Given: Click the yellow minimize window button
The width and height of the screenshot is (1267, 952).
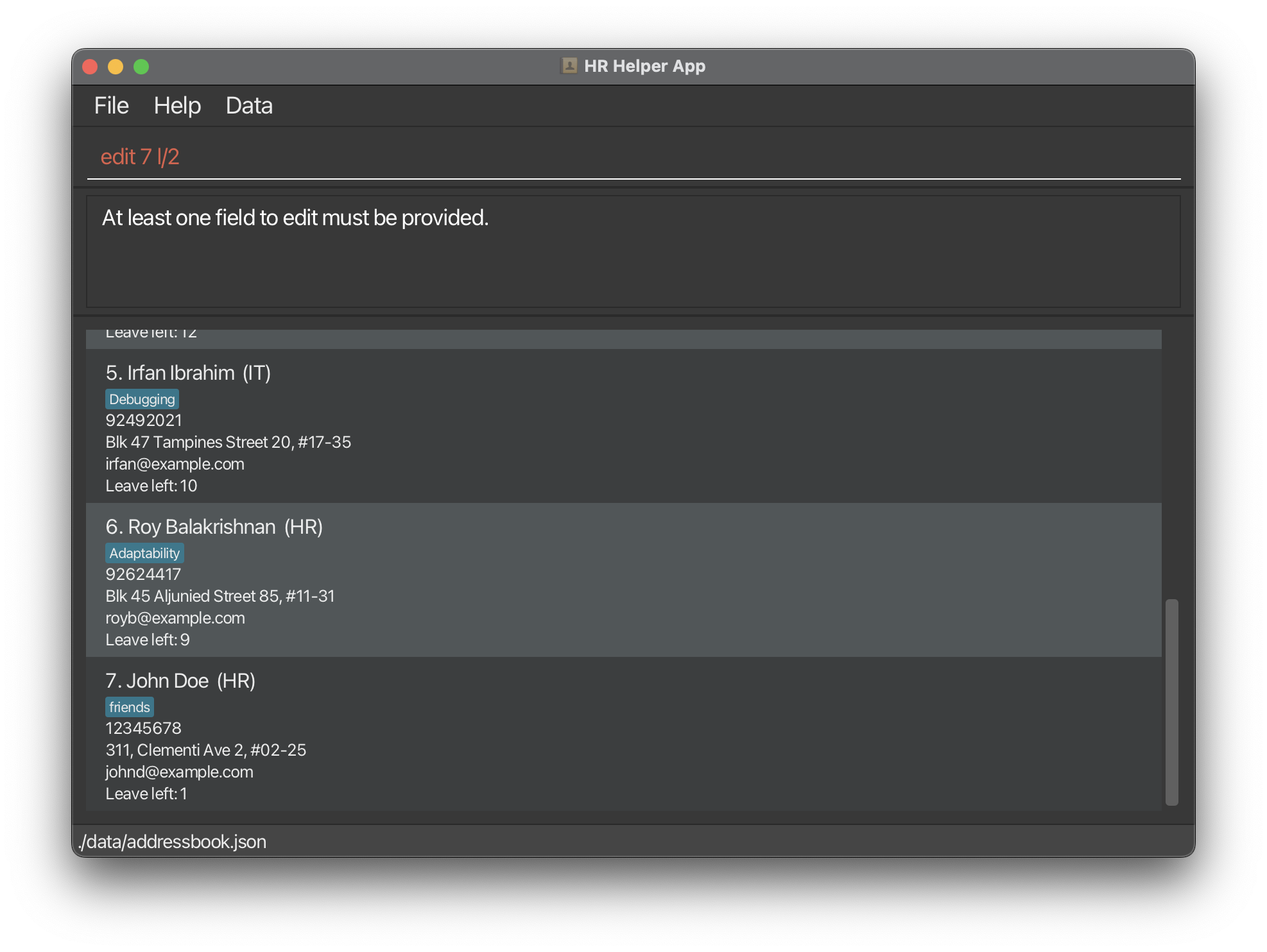Looking at the screenshot, I should coord(116,67).
